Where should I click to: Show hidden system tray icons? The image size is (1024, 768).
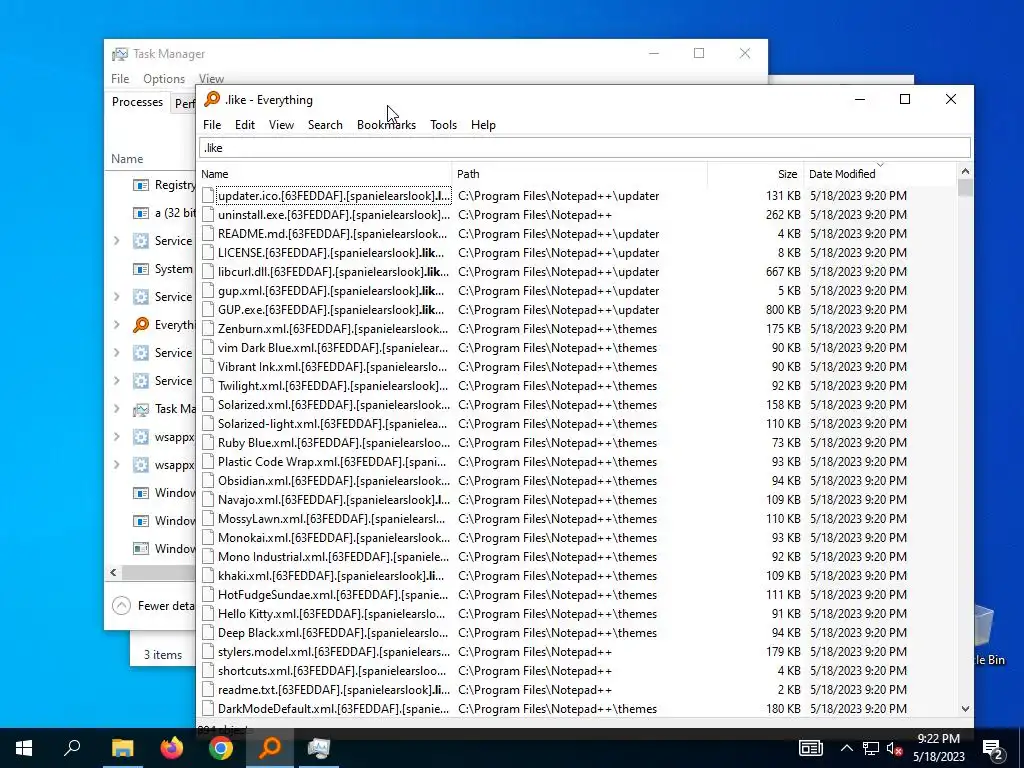[x=846, y=748]
